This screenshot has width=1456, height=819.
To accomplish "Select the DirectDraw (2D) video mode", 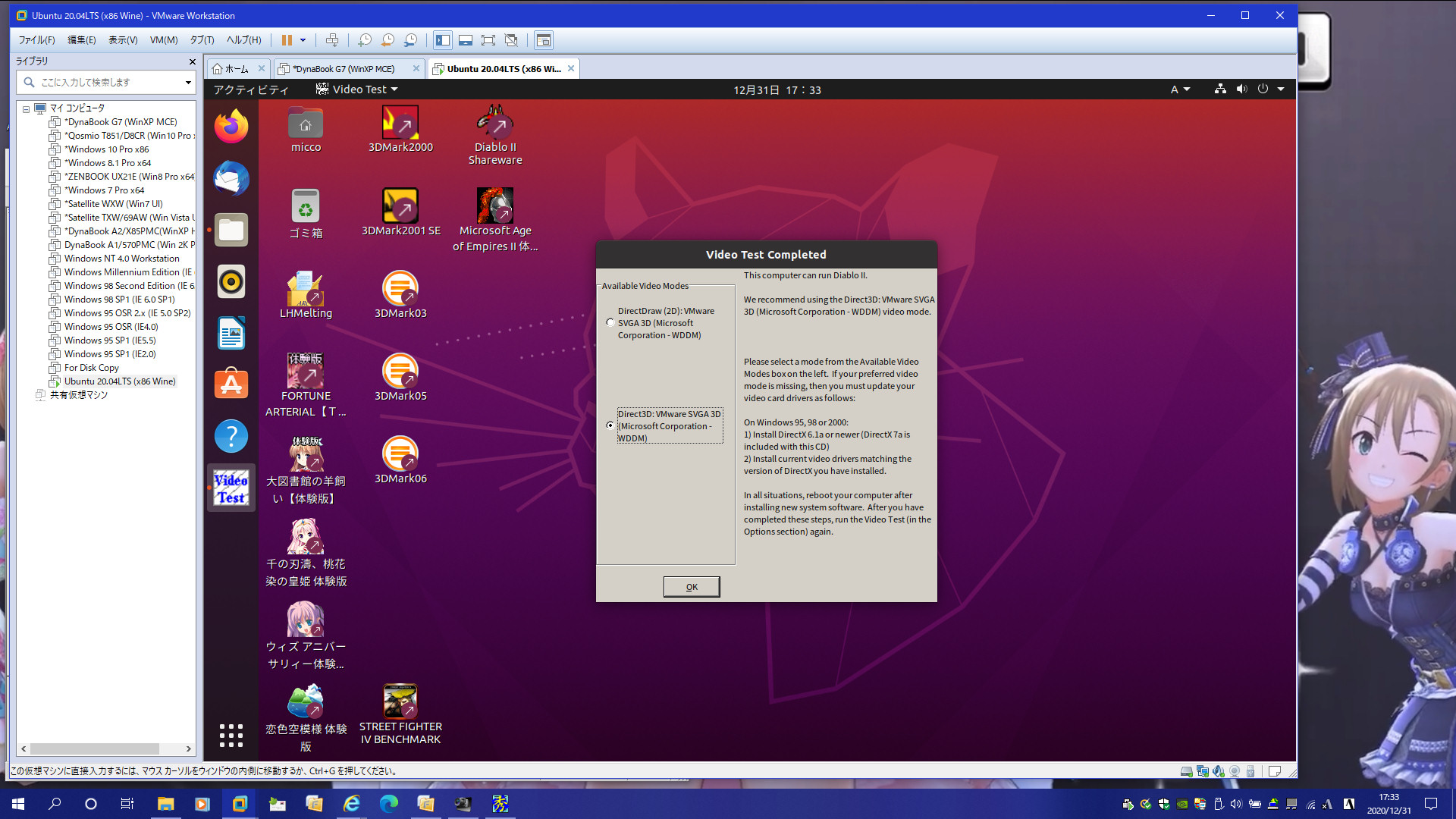I will [610, 322].
